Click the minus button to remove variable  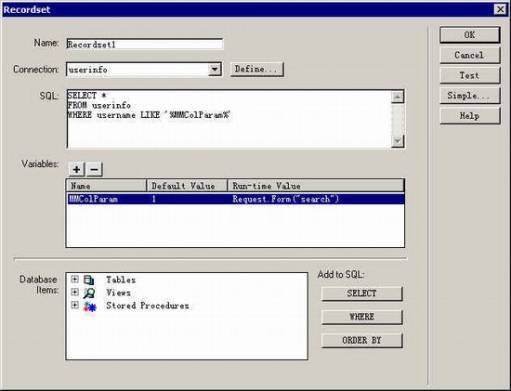coord(95,169)
